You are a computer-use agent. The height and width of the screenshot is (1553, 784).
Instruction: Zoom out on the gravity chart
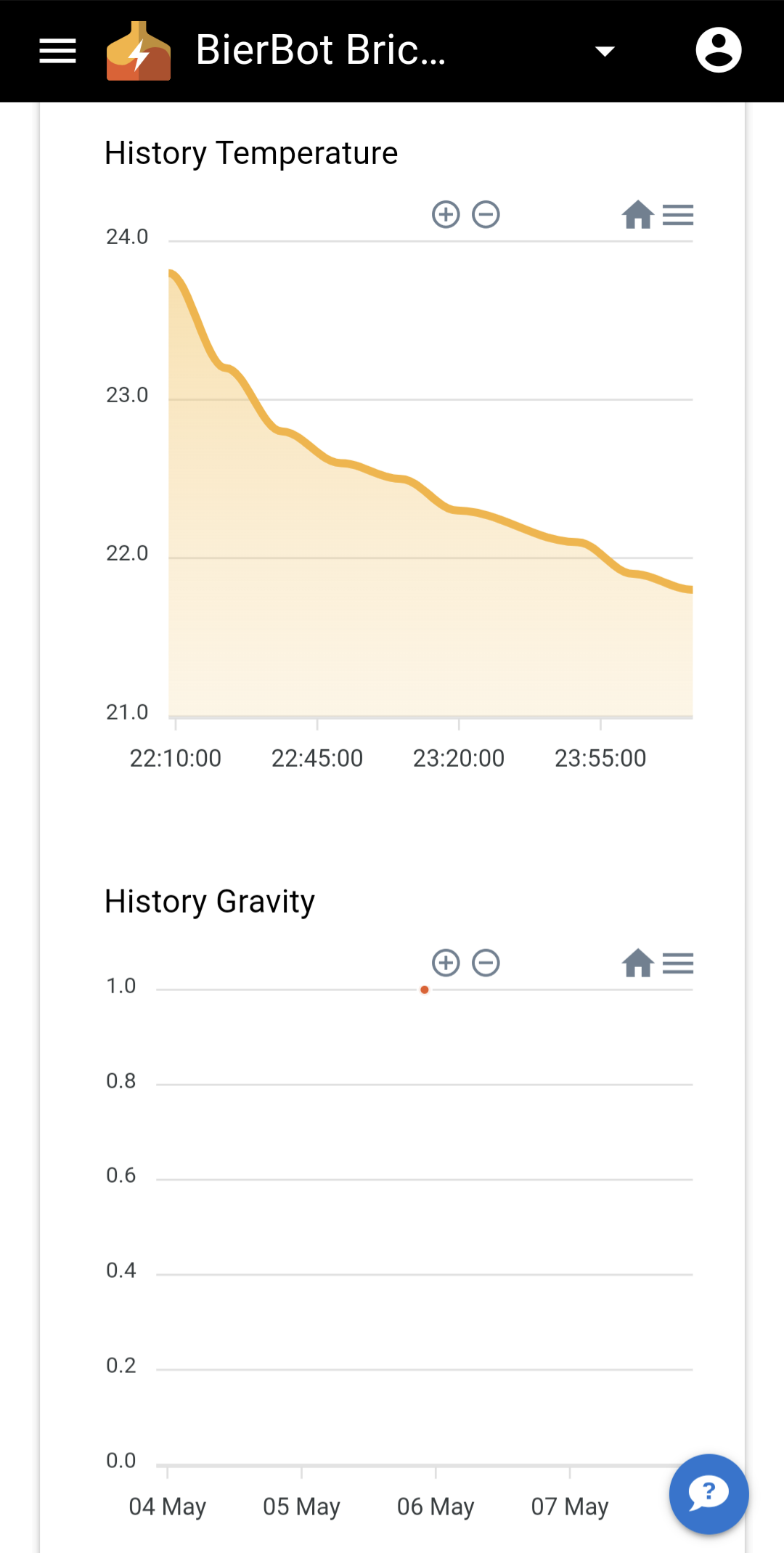click(x=486, y=963)
